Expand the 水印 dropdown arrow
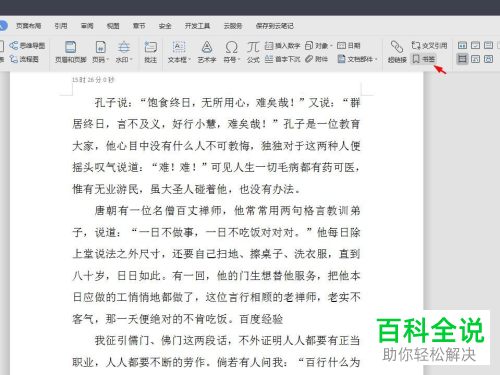 131,60
